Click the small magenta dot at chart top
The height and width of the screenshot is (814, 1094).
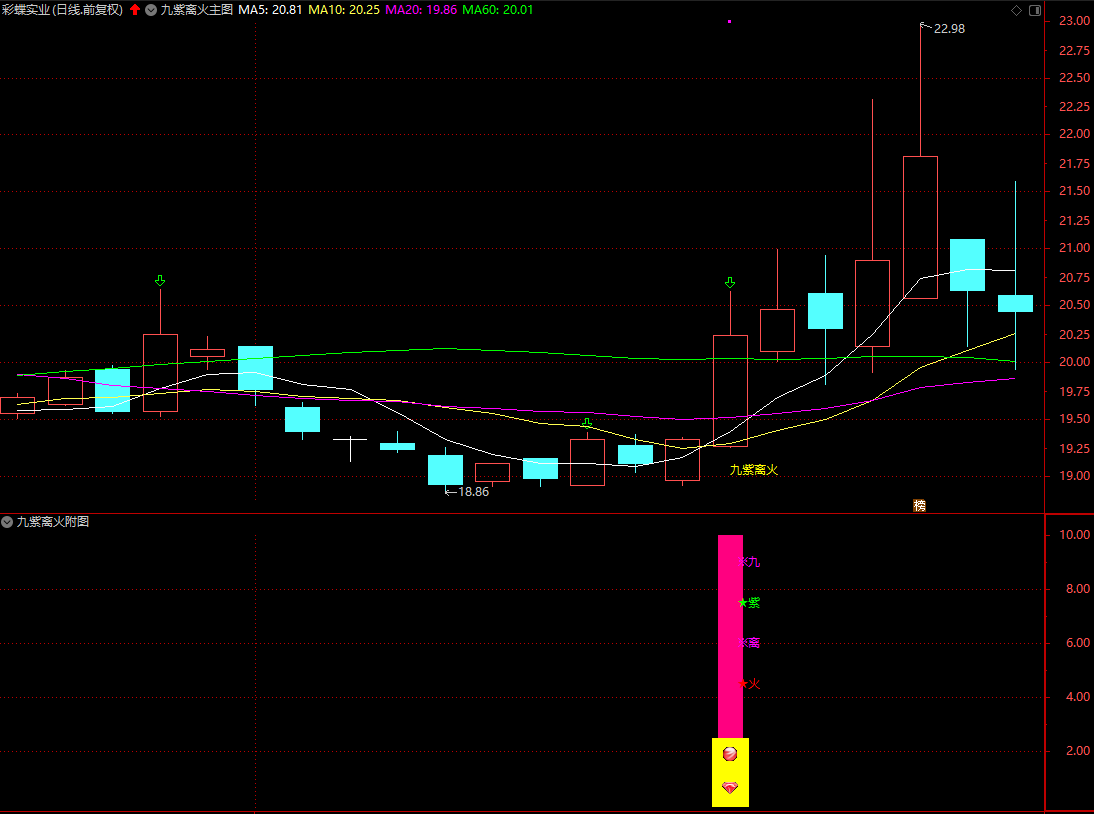pos(729,22)
